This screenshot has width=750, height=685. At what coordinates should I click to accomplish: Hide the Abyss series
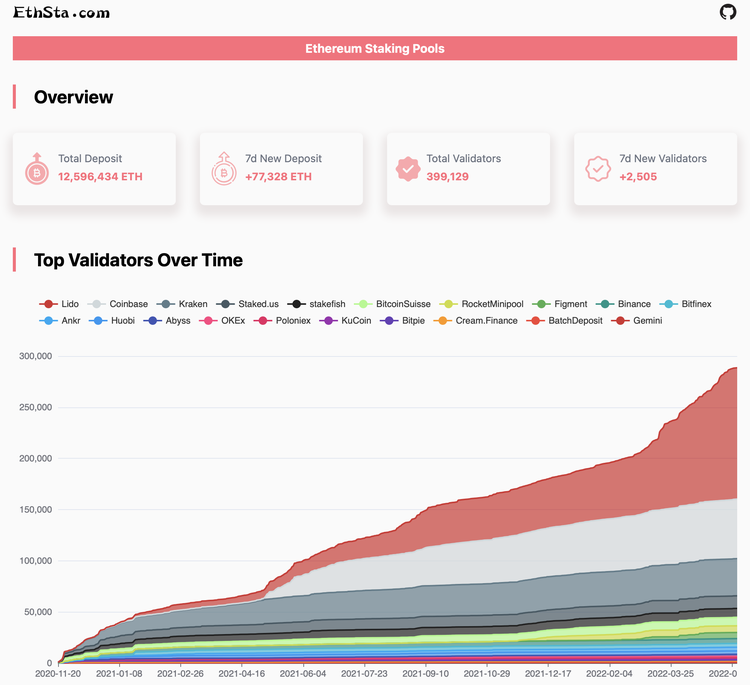pyautogui.click(x=167, y=320)
